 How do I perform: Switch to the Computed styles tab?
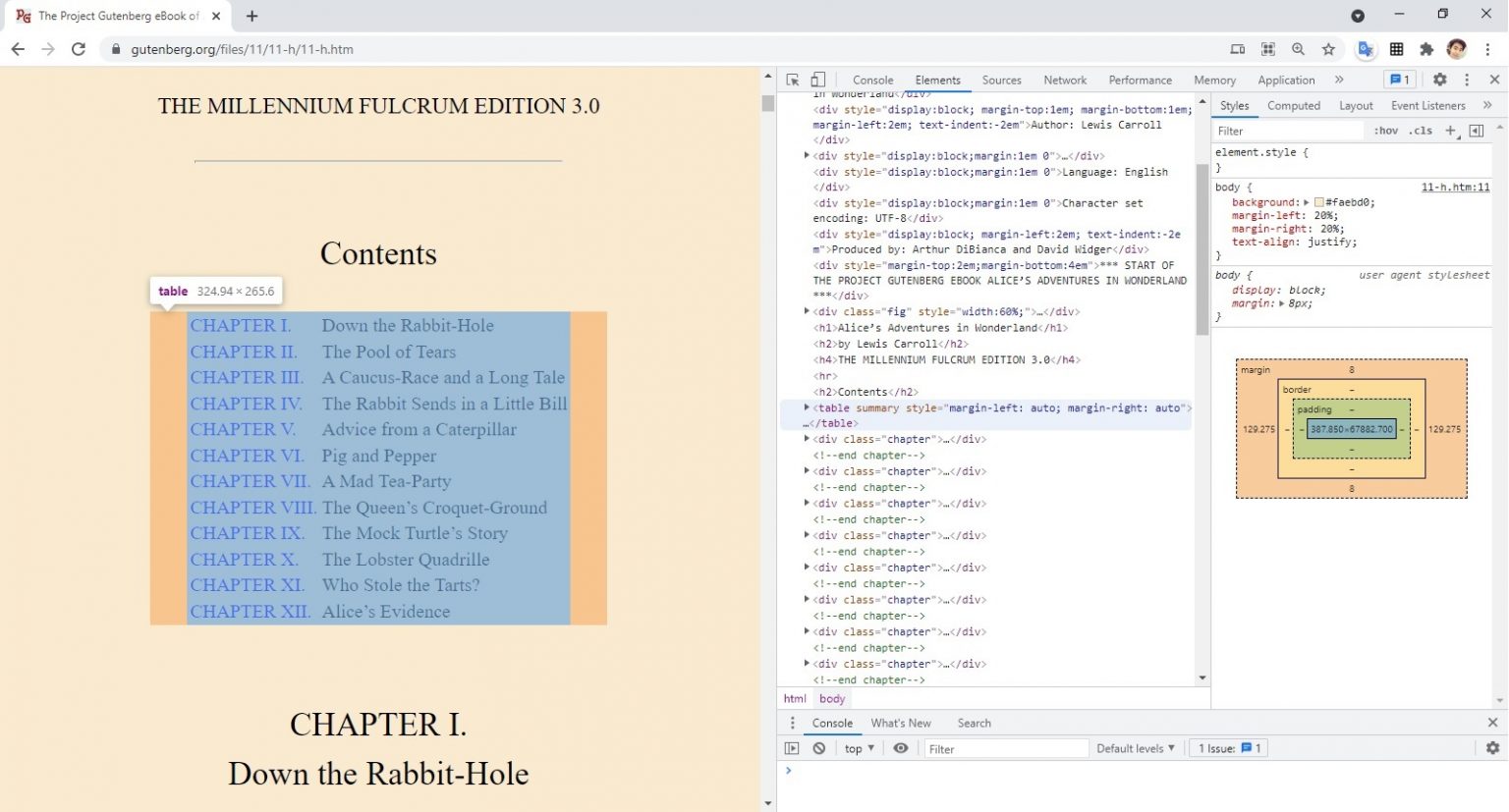tap(1293, 106)
